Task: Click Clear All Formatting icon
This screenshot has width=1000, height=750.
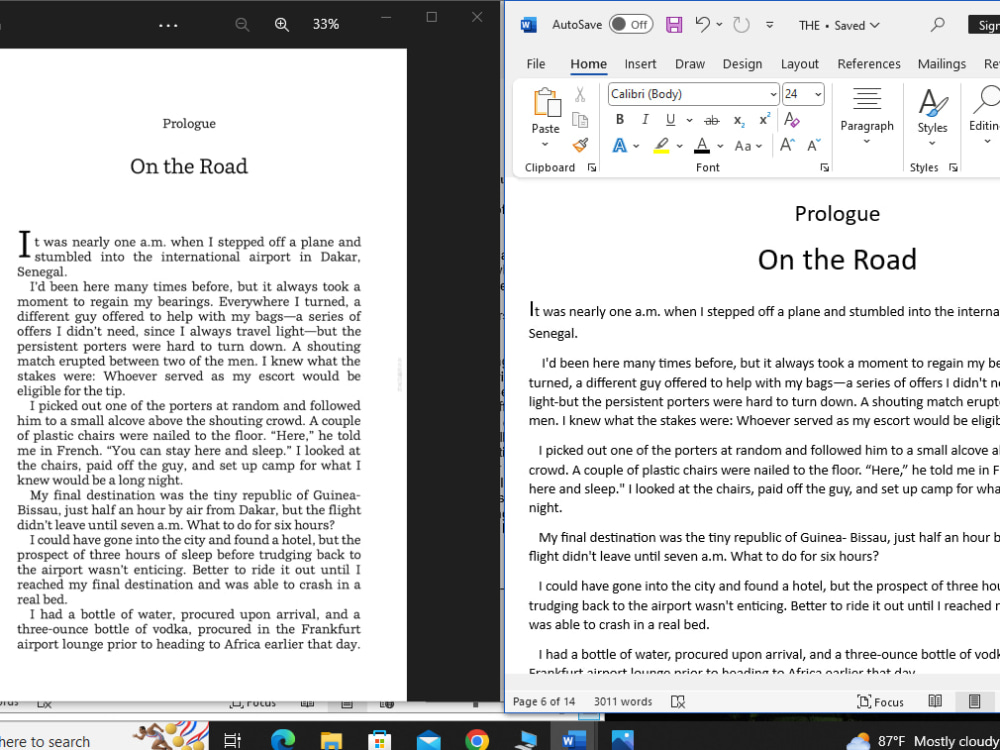Action: [x=791, y=119]
